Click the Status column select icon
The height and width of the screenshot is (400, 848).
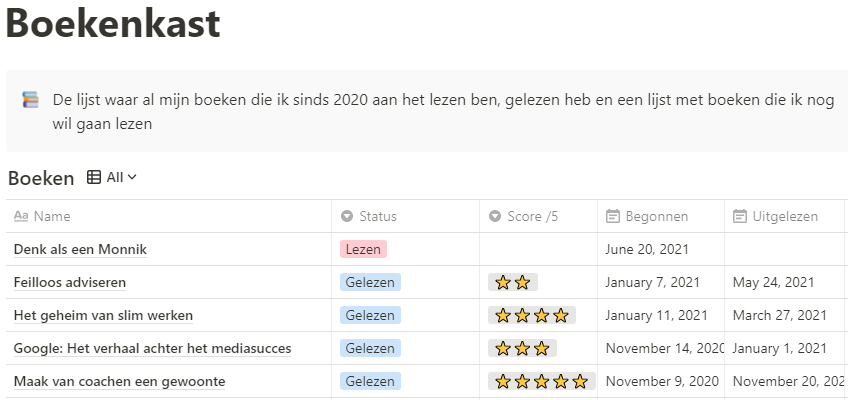click(x=347, y=216)
